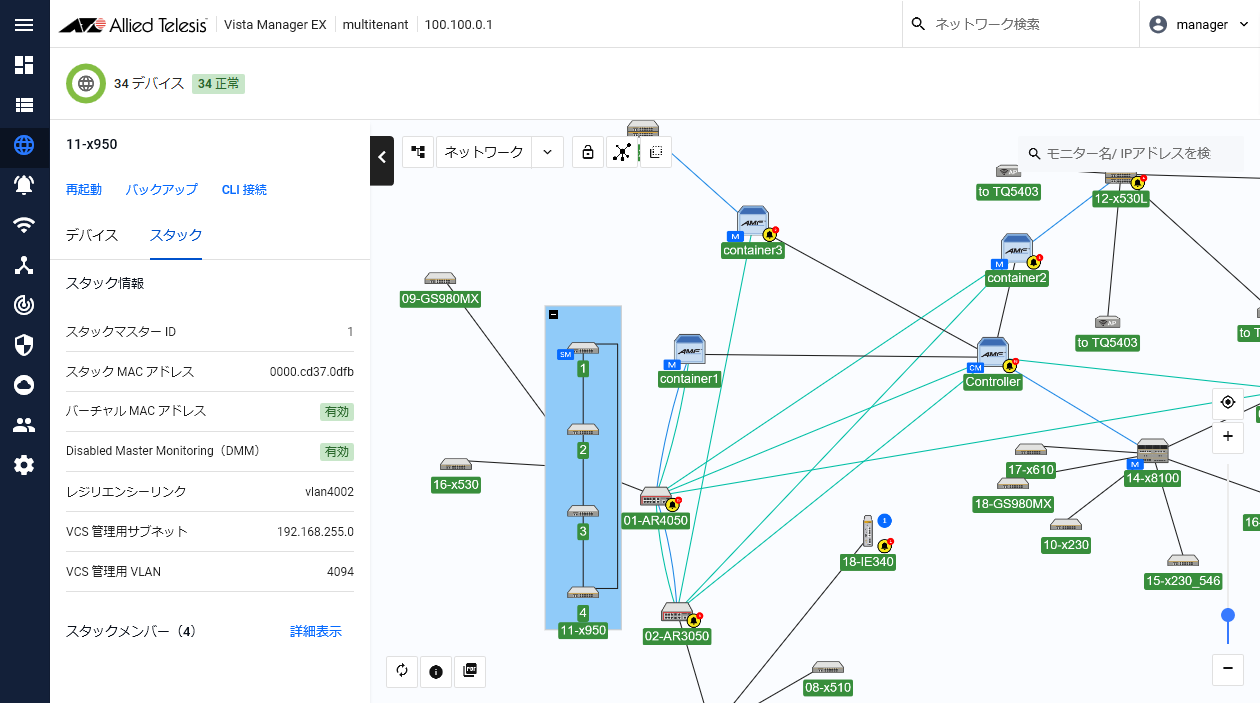Screen dimensions: 1260x703
Task: Collapse the side panel with chevron
Action: coord(382,157)
